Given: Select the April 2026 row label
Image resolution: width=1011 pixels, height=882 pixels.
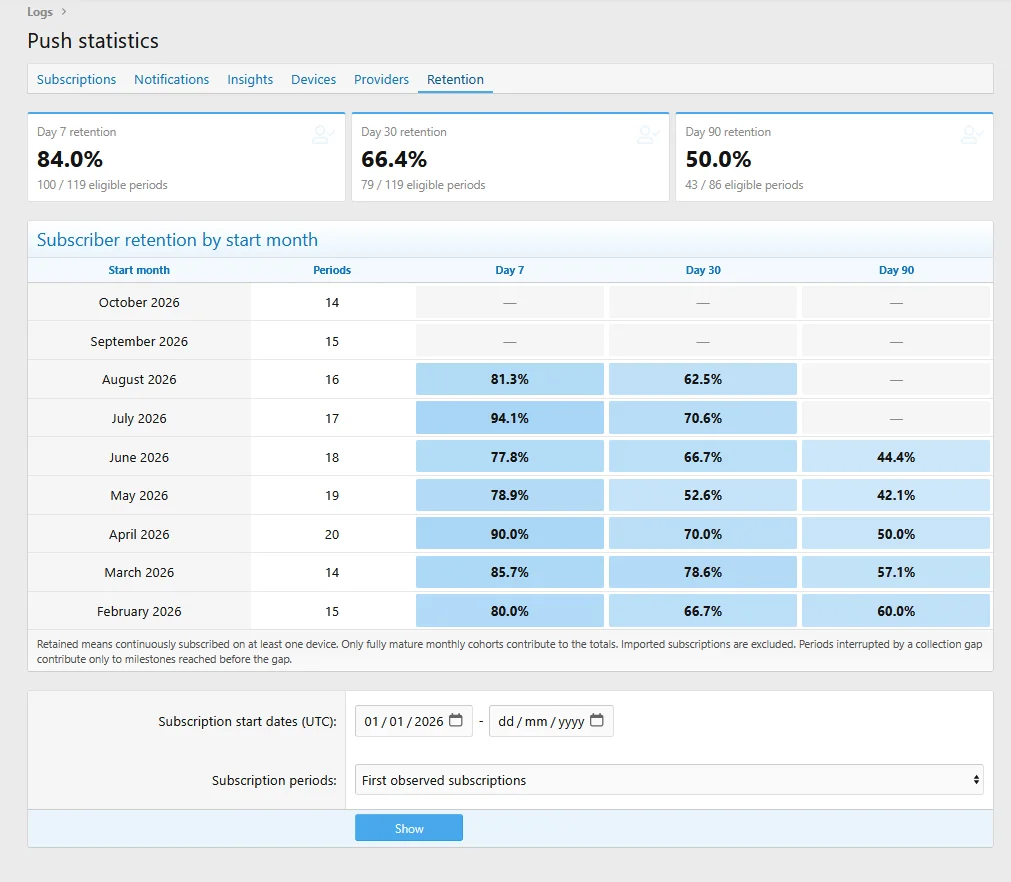Looking at the screenshot, I should pos(139,534).
